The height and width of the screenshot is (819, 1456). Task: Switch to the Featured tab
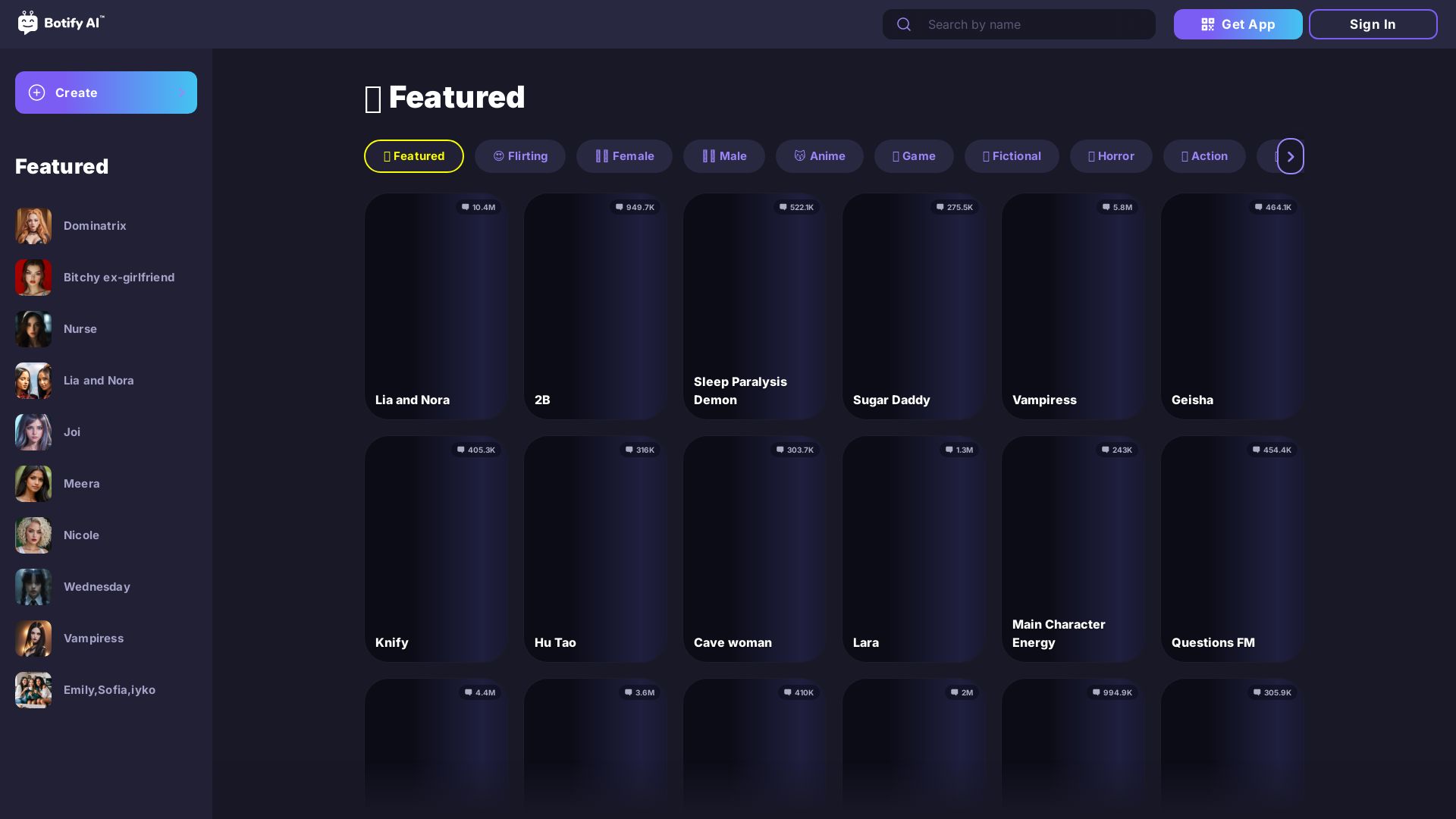(413, 155)
